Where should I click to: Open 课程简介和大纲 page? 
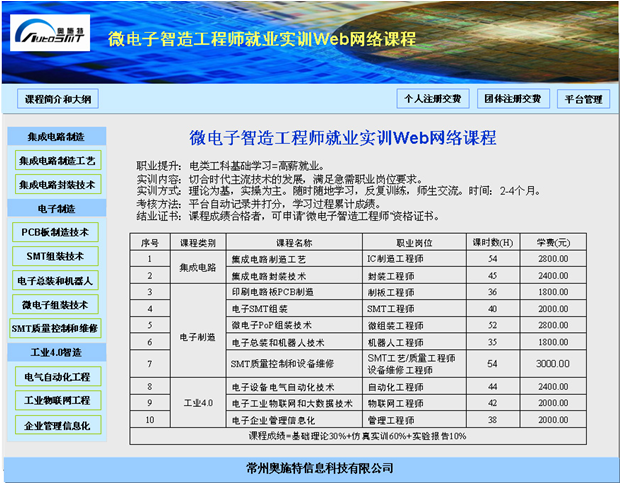pyautogui.click(x=57, y=99)
